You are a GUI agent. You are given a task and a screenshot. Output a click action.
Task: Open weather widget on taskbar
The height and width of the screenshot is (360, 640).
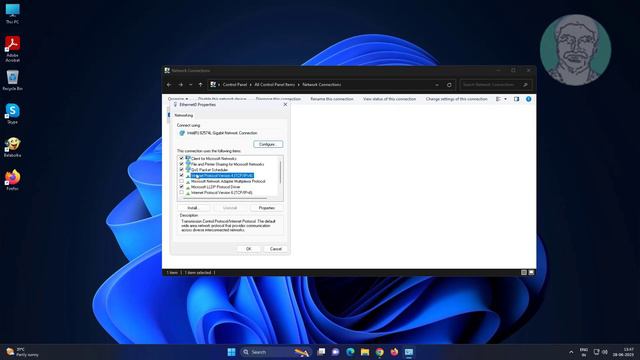pos(22,352)
